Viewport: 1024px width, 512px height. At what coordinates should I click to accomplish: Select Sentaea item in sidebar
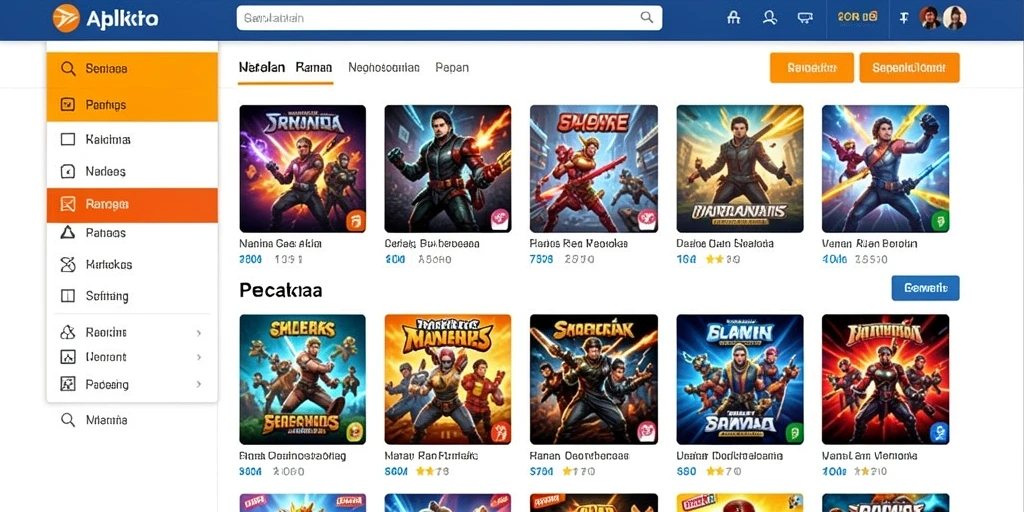(132, 69)
